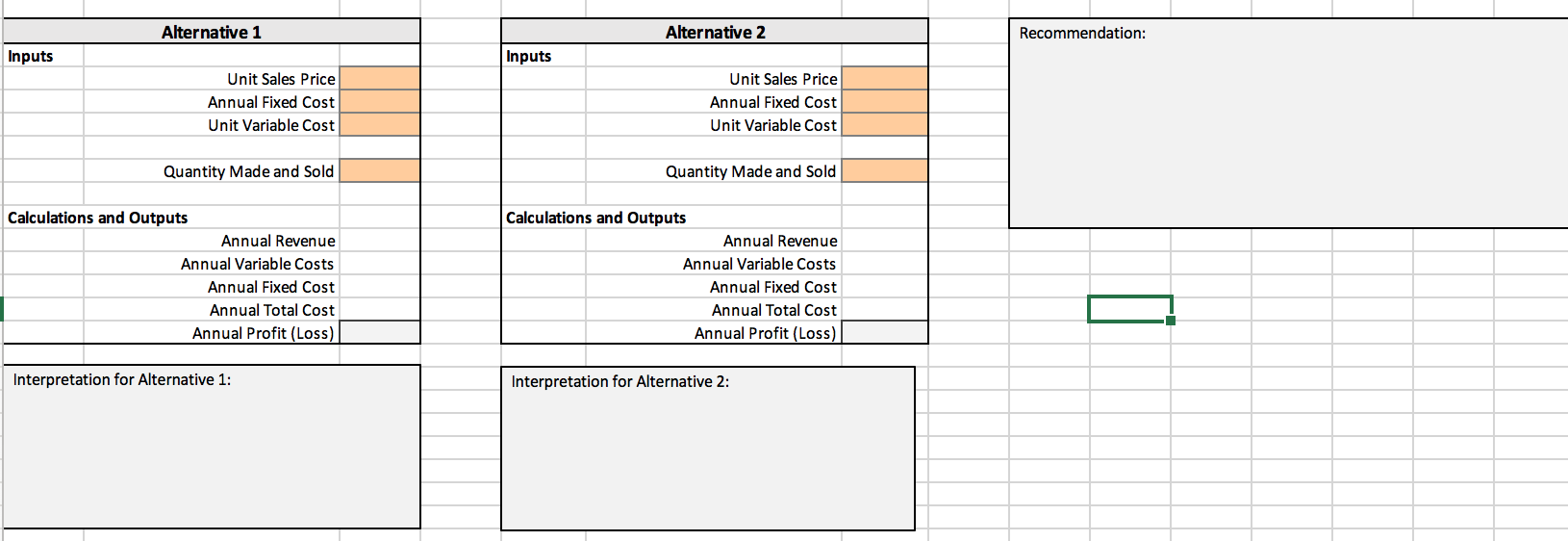Click Annual Fixed Cost output label in Alternative 1
Viewport: 1568px width, 541px height.
[271, 287]
